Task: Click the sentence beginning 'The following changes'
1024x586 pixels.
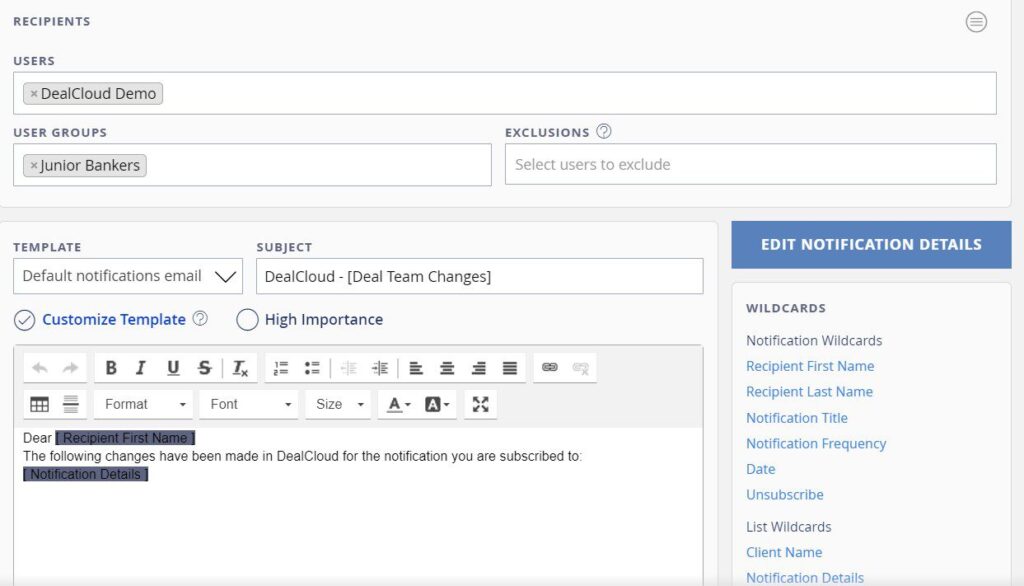Action: [x=302, y=456]
